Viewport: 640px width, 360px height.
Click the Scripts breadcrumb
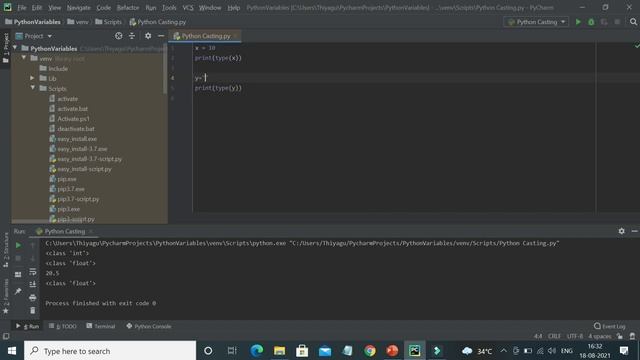tap(108, 22)
